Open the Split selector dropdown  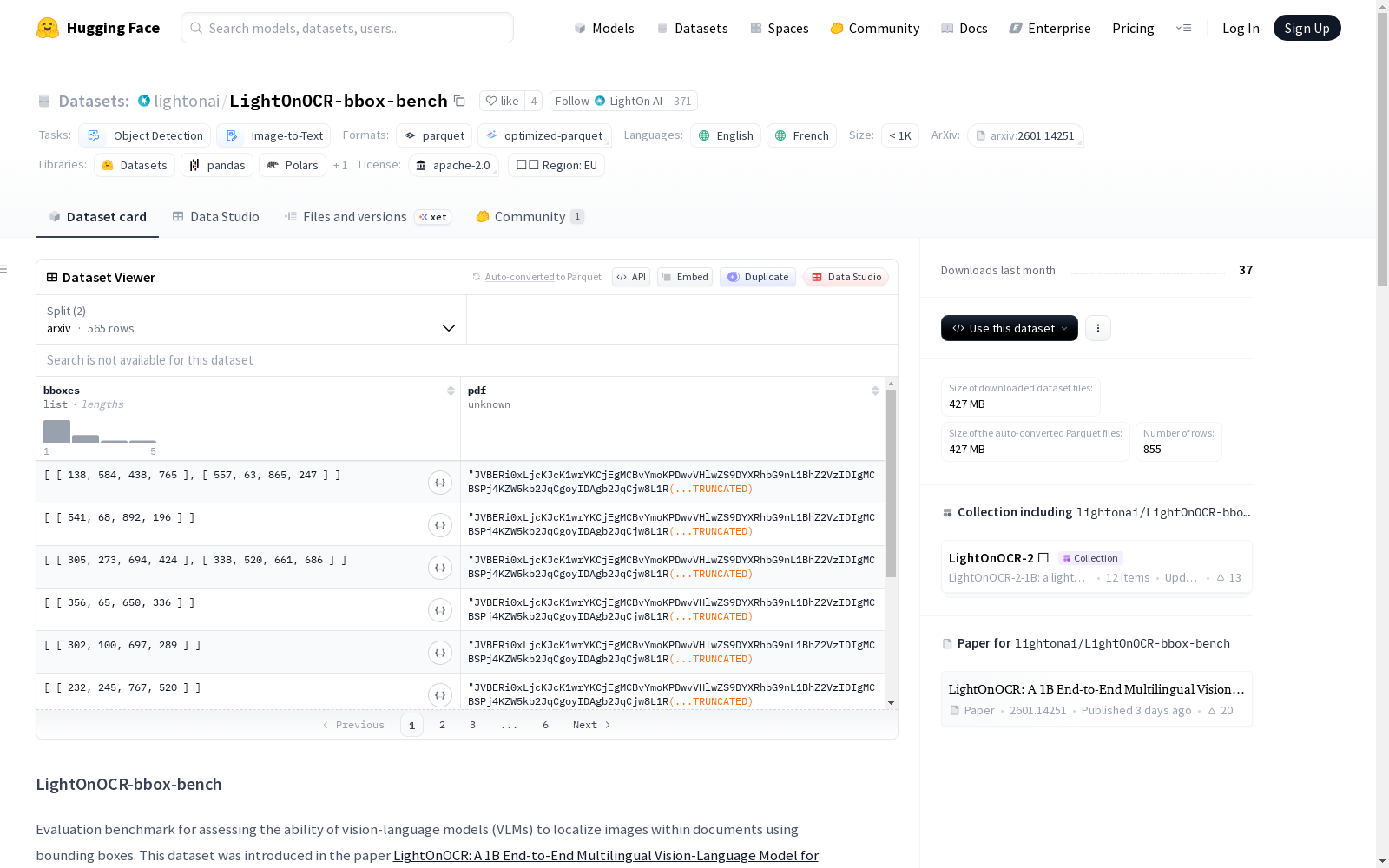[251, 319]
